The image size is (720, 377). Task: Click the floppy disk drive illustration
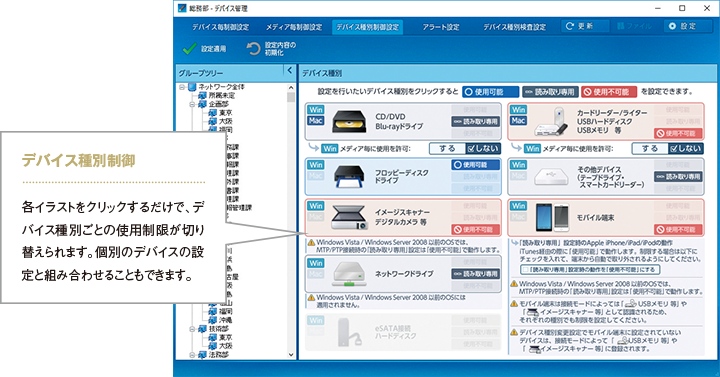349,177
